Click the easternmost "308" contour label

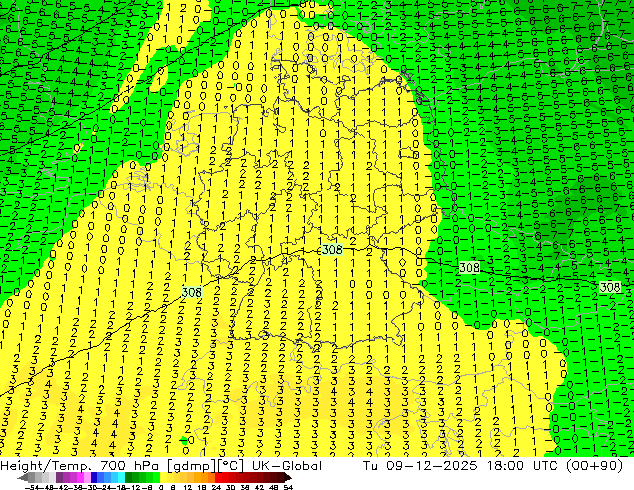tap(610, 287)
